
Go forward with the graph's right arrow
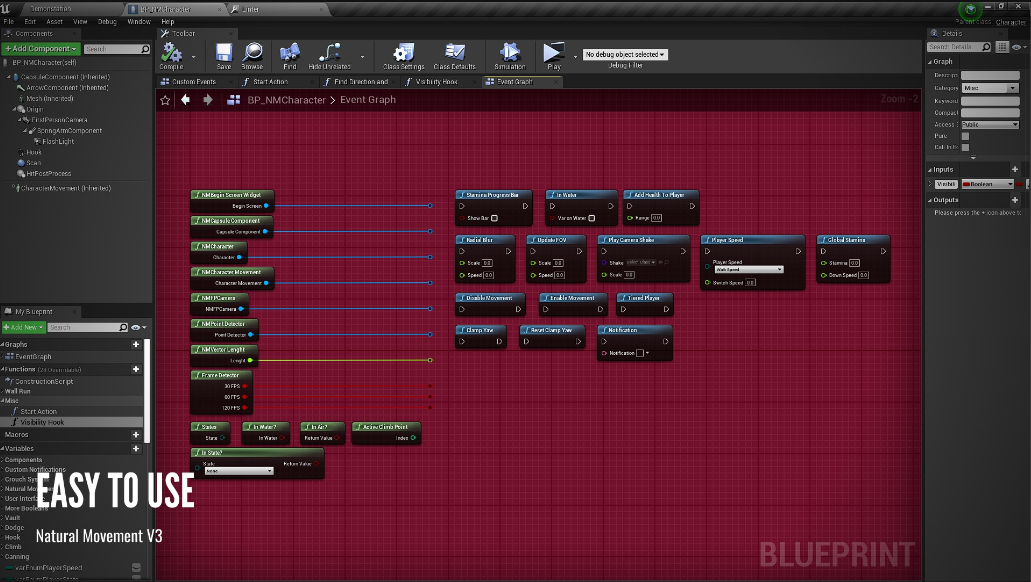pyautogui.click(x=208, y=99)
